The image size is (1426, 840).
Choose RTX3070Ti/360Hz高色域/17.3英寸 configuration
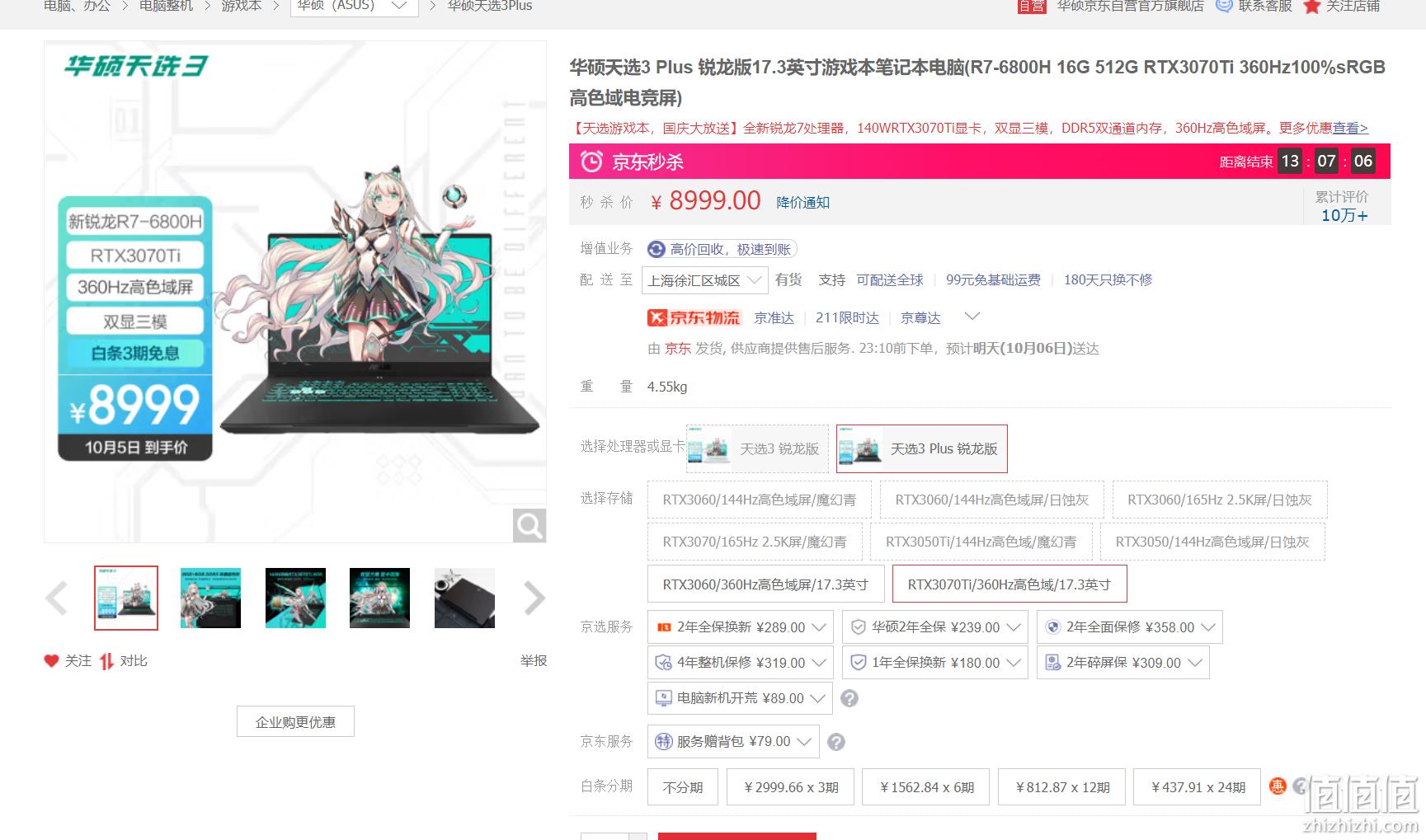point(1009,584)
